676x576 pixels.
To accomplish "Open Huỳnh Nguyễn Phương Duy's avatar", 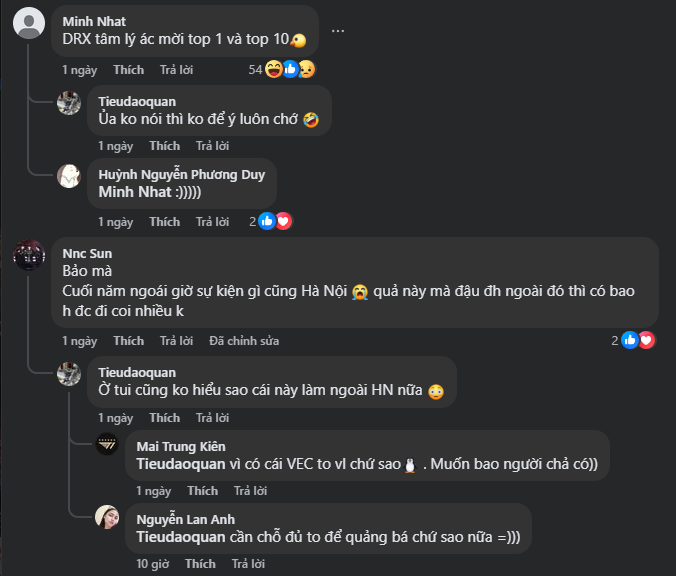I will 69,176.
